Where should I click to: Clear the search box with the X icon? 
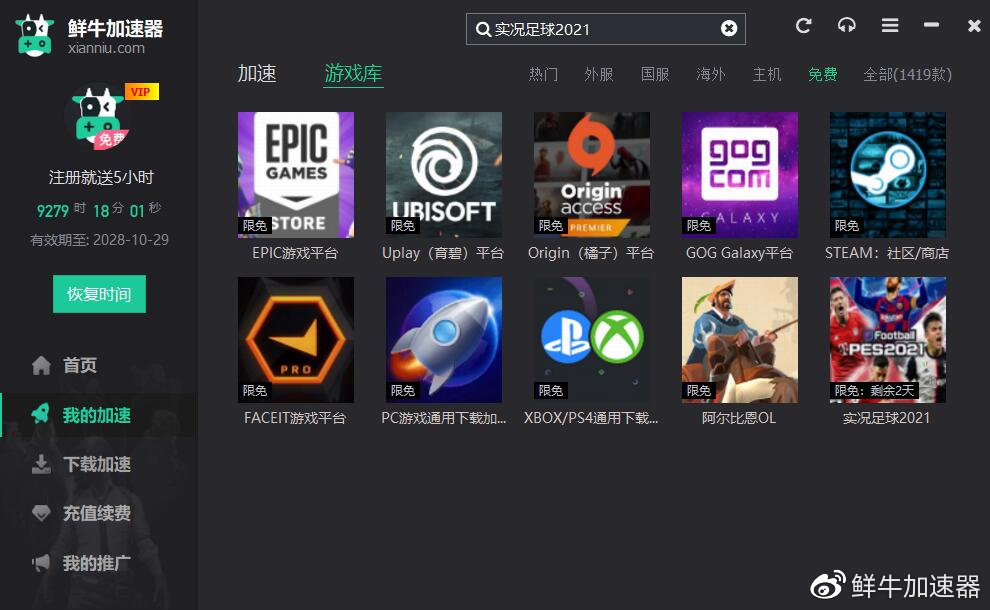(x=727, y=28)
